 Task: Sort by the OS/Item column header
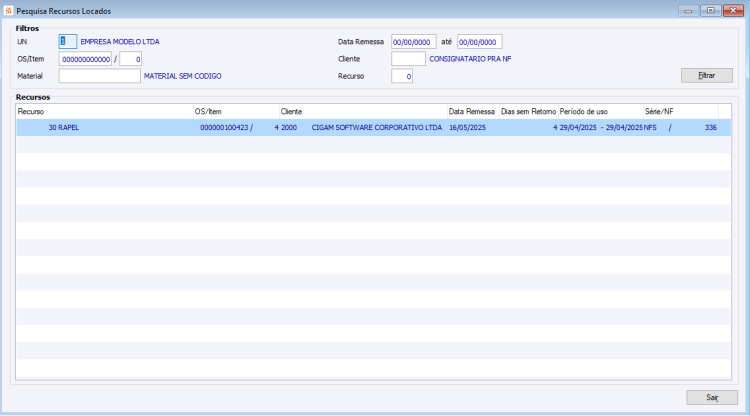[236, 111]
